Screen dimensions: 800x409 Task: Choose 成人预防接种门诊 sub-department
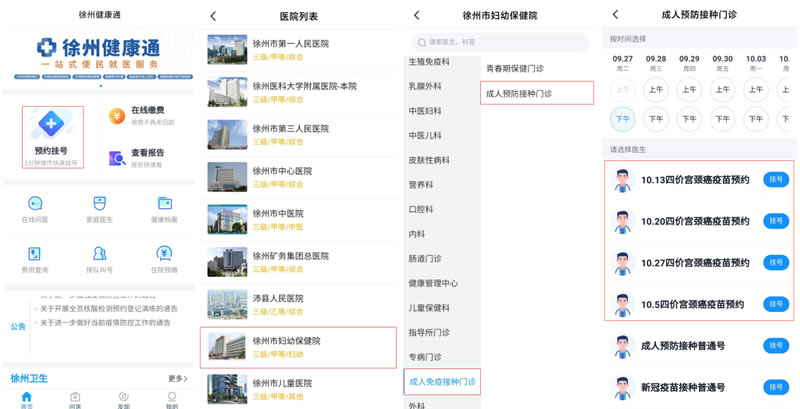coord(537,93)
